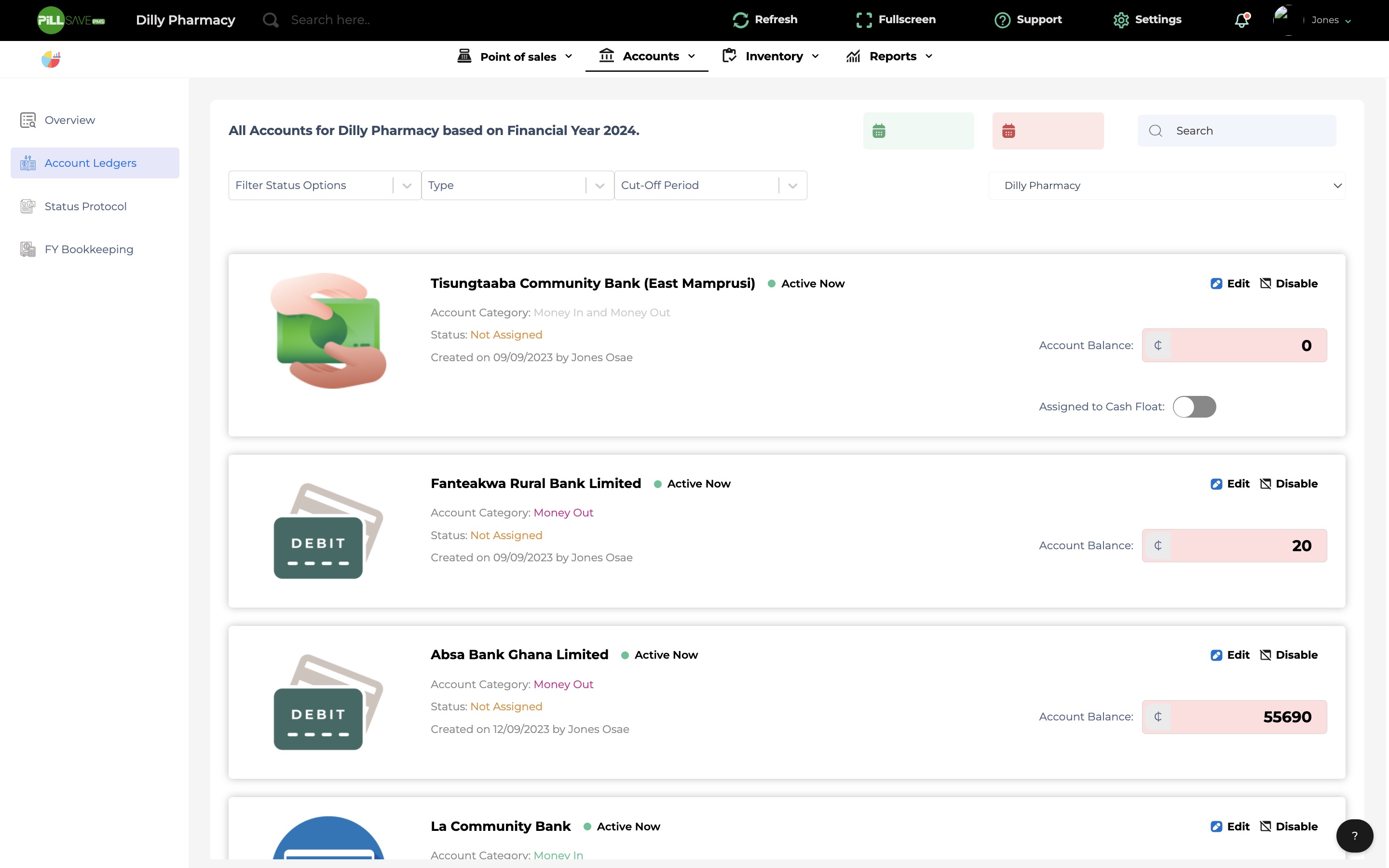Click 'Money In and Money Out' category text
Image resolution: width=1389 pixels, height=868 pixels.
(601, 313)
